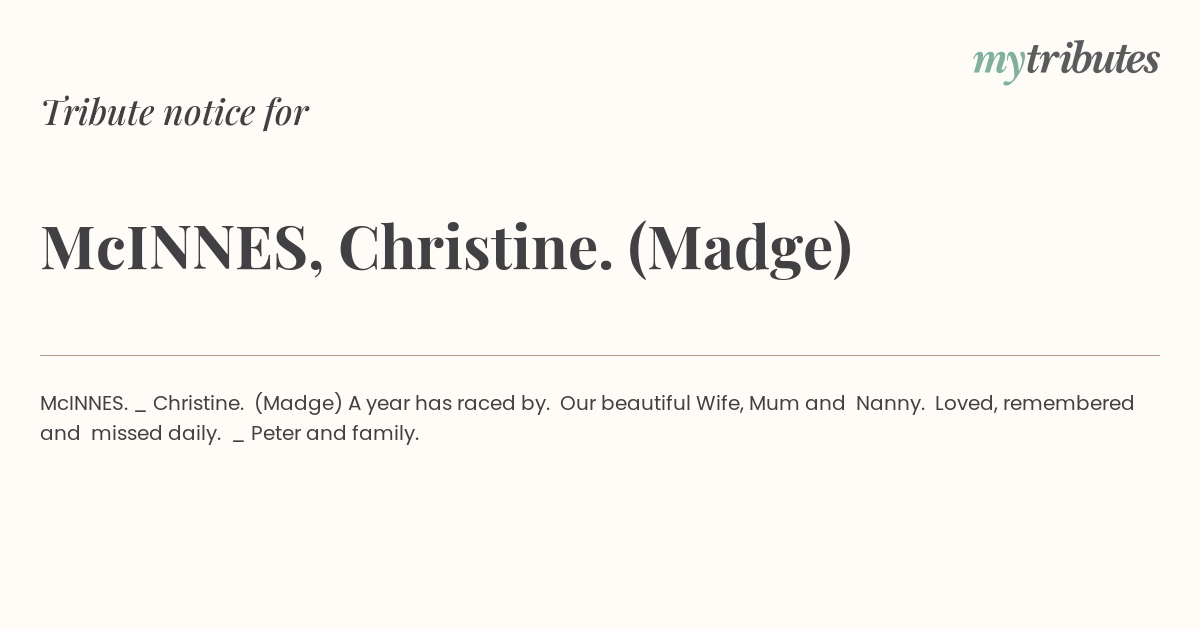Click "(Madge)" in the notice paragraph
The height and width of the screenshot is (630, 1200).
click(x=299, y=404)
